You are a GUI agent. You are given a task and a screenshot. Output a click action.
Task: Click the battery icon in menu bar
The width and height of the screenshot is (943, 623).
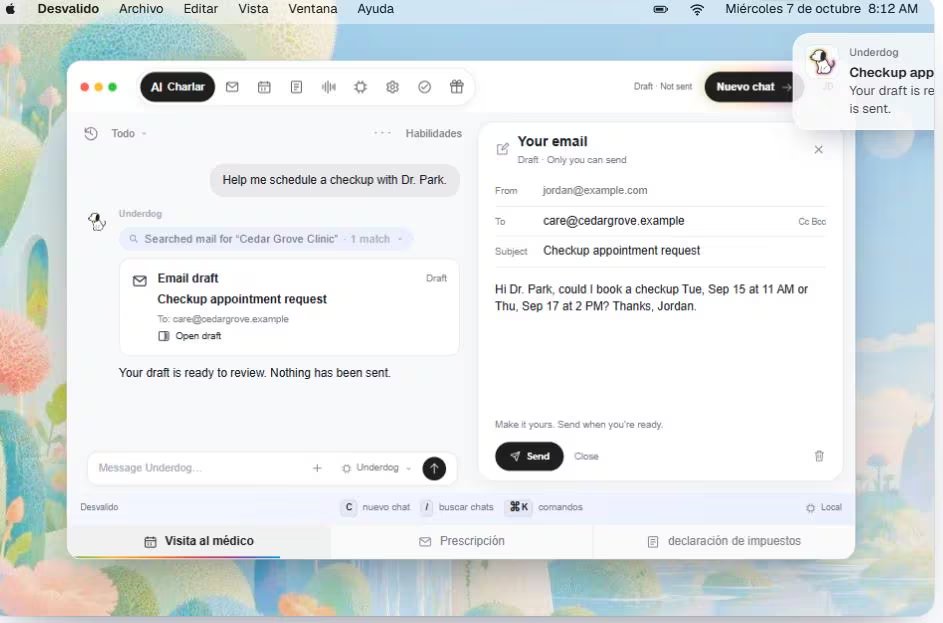[661, 9]
